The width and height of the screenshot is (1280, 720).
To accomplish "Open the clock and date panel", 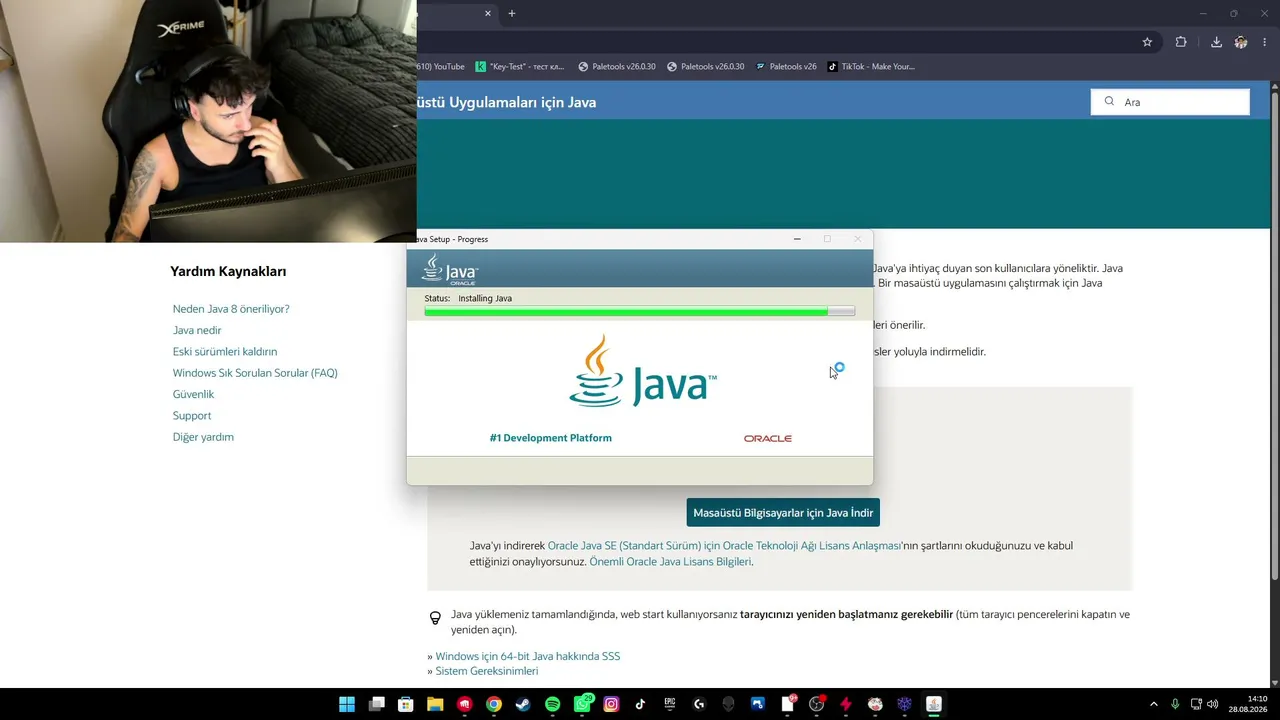I will pyautogui.click(x=1249, y=704).
